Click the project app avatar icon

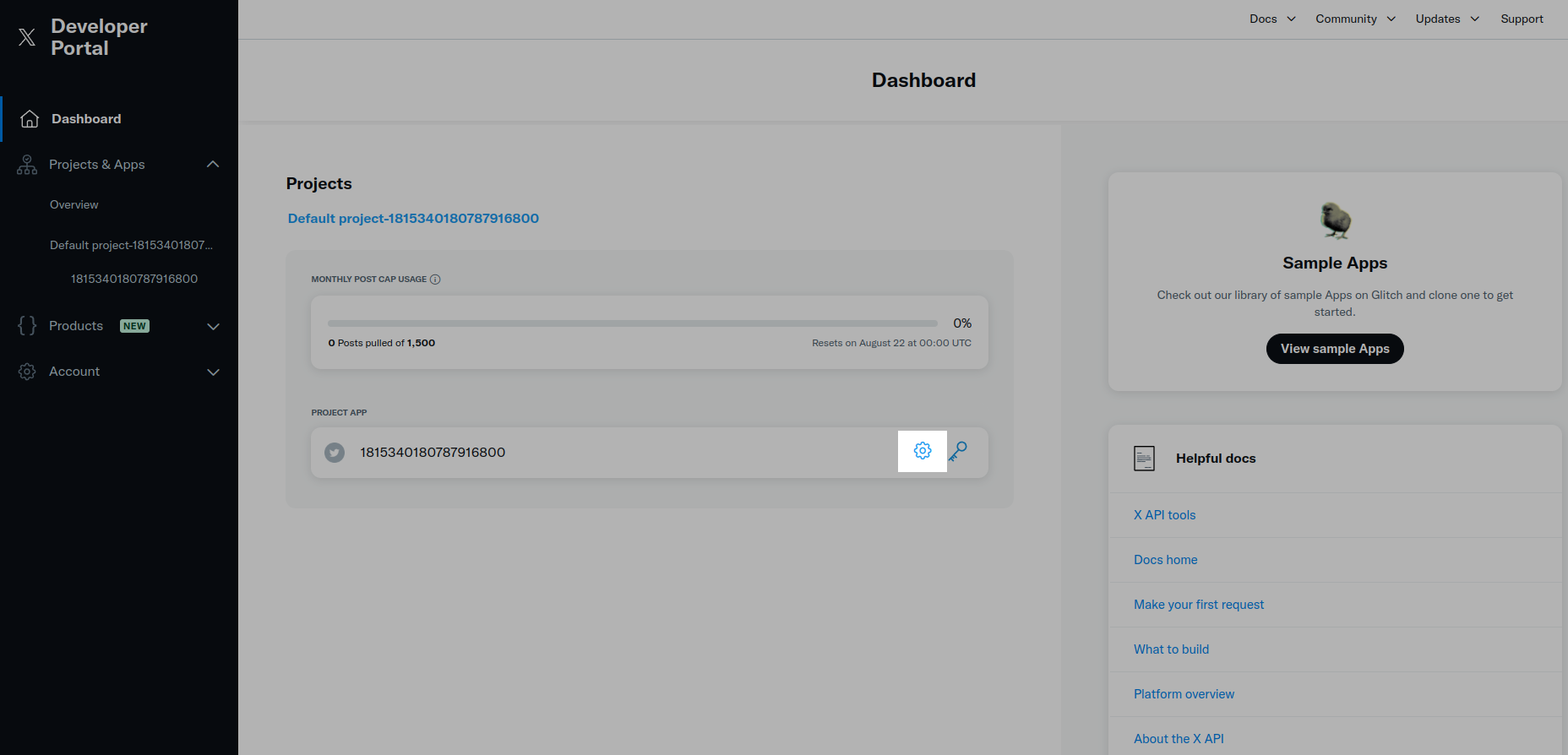point(335,453)
